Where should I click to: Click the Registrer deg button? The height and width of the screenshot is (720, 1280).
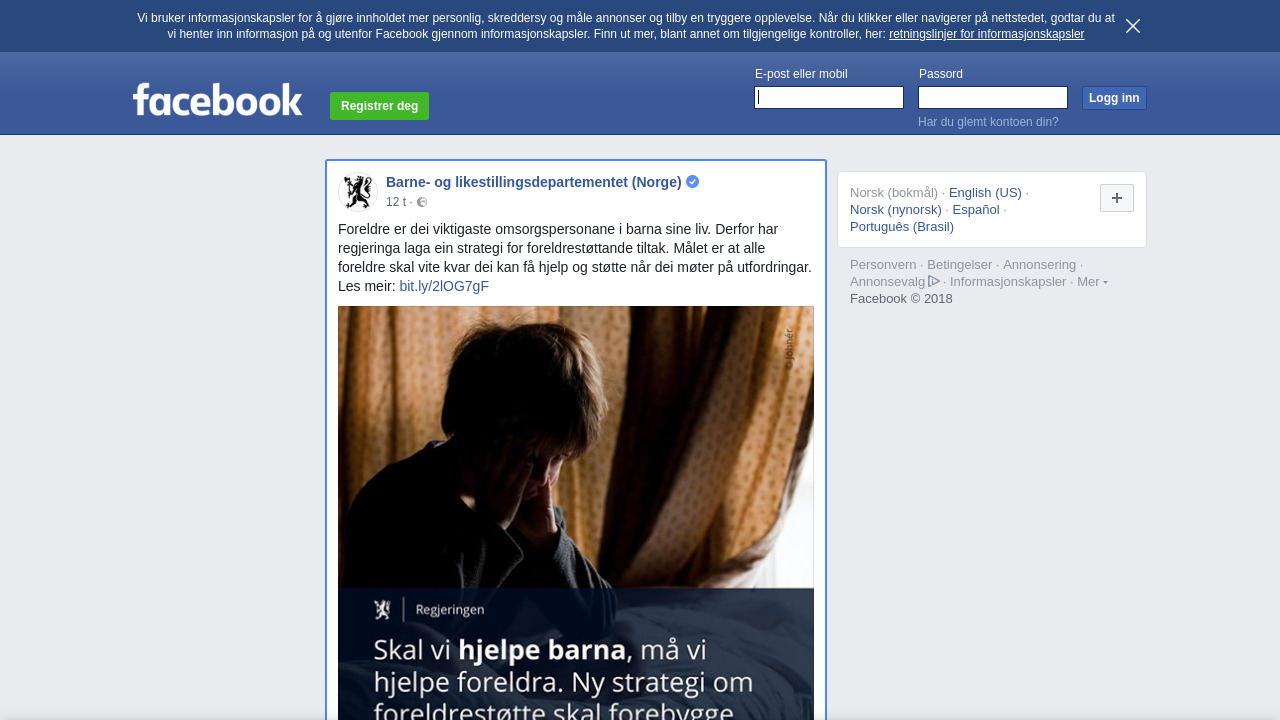(379, 106)
